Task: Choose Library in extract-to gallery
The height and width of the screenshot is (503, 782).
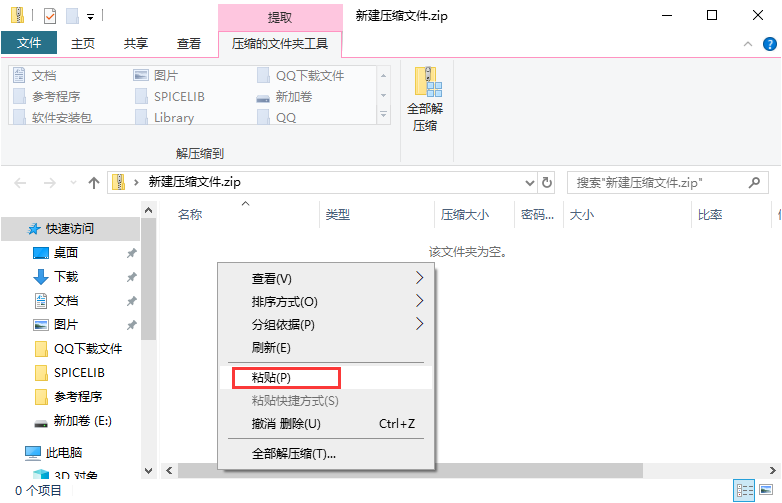Action: coord(165,117)
